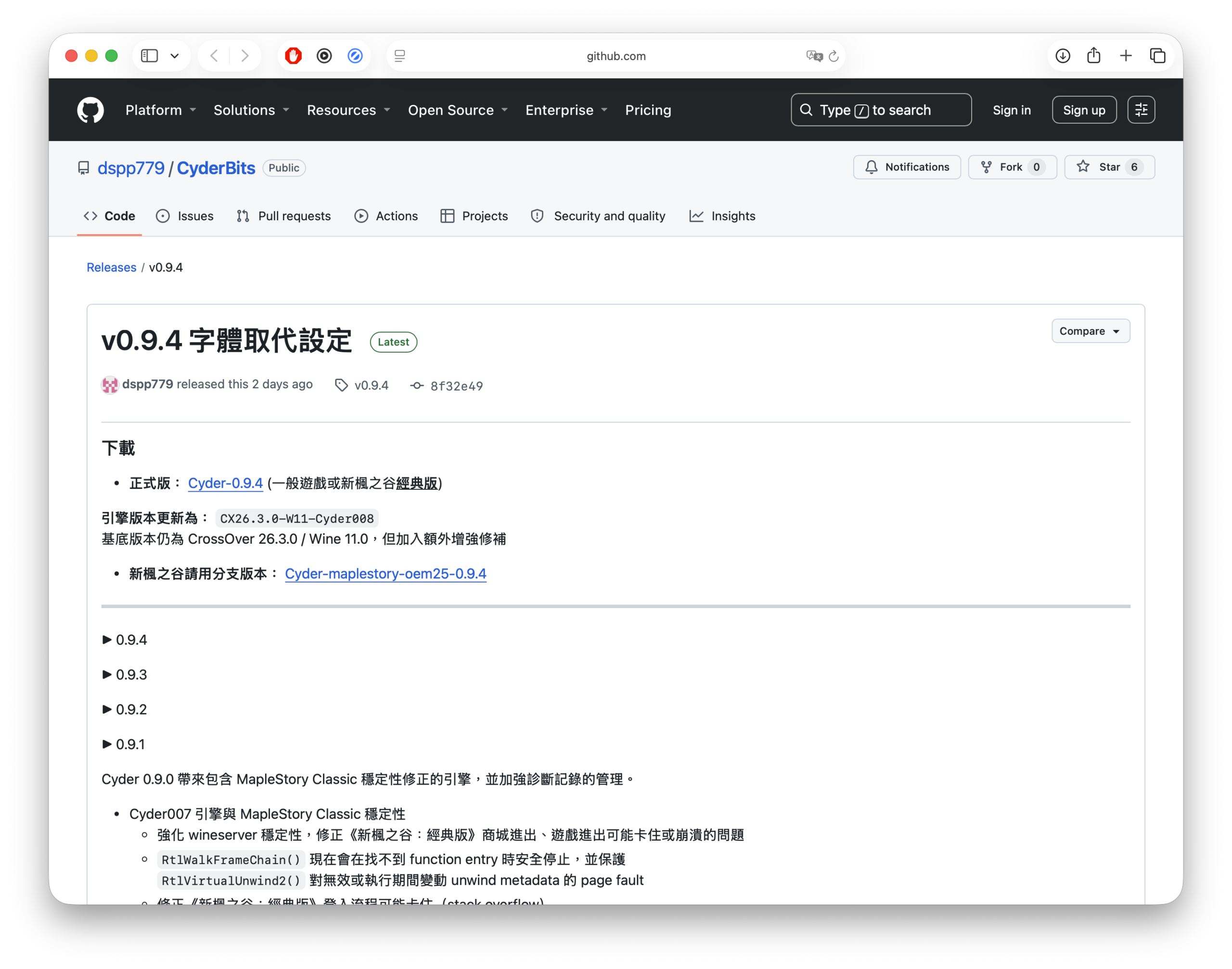Open the appearance settings slider icon button

coord(1141,110)
